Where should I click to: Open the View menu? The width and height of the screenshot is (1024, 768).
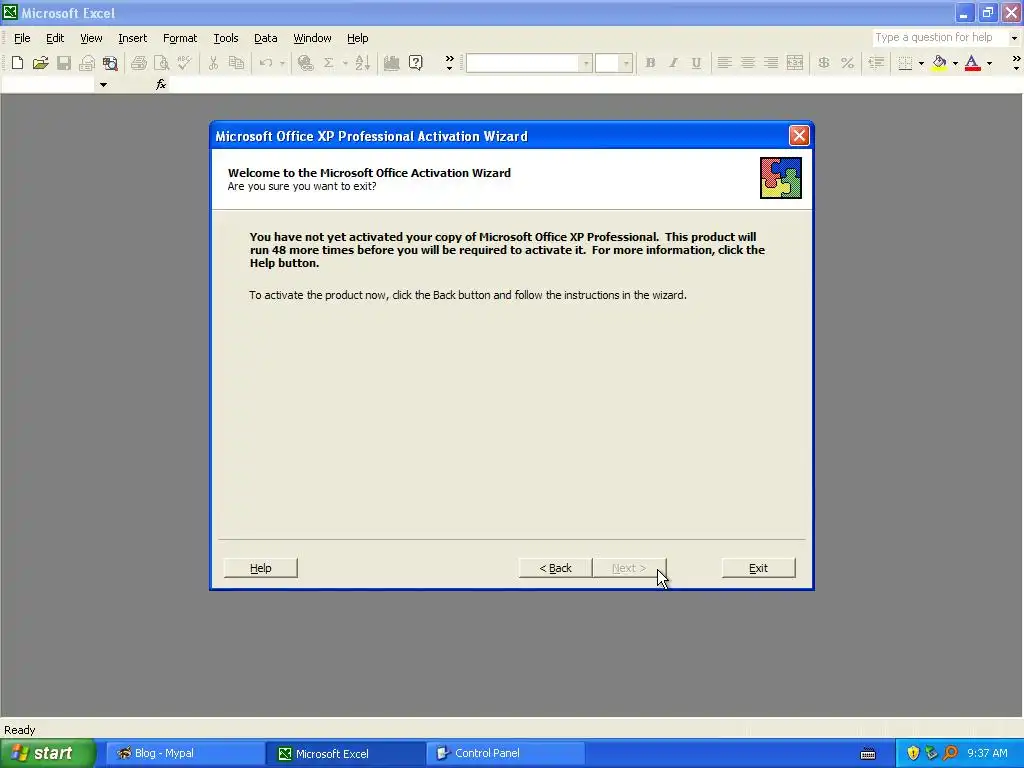(91, 38)
